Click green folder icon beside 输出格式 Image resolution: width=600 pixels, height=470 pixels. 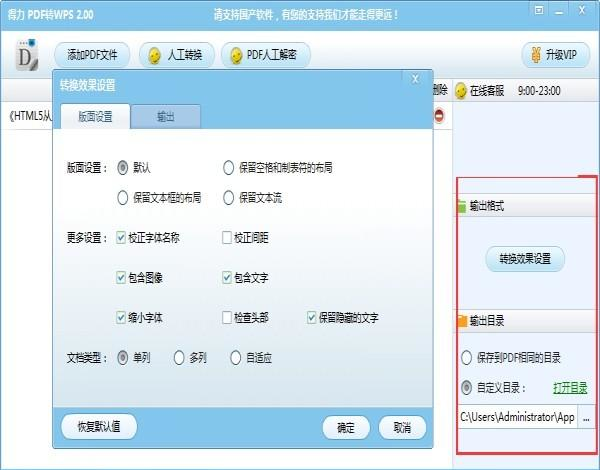click(462, 206)
